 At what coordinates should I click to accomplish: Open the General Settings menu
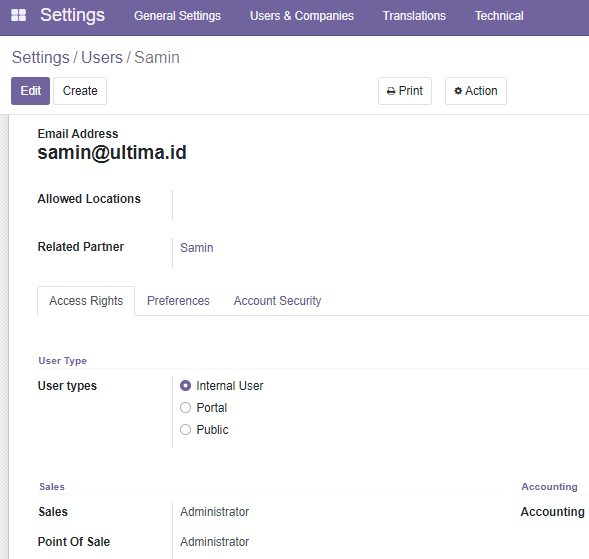click(x=178, y=16)
